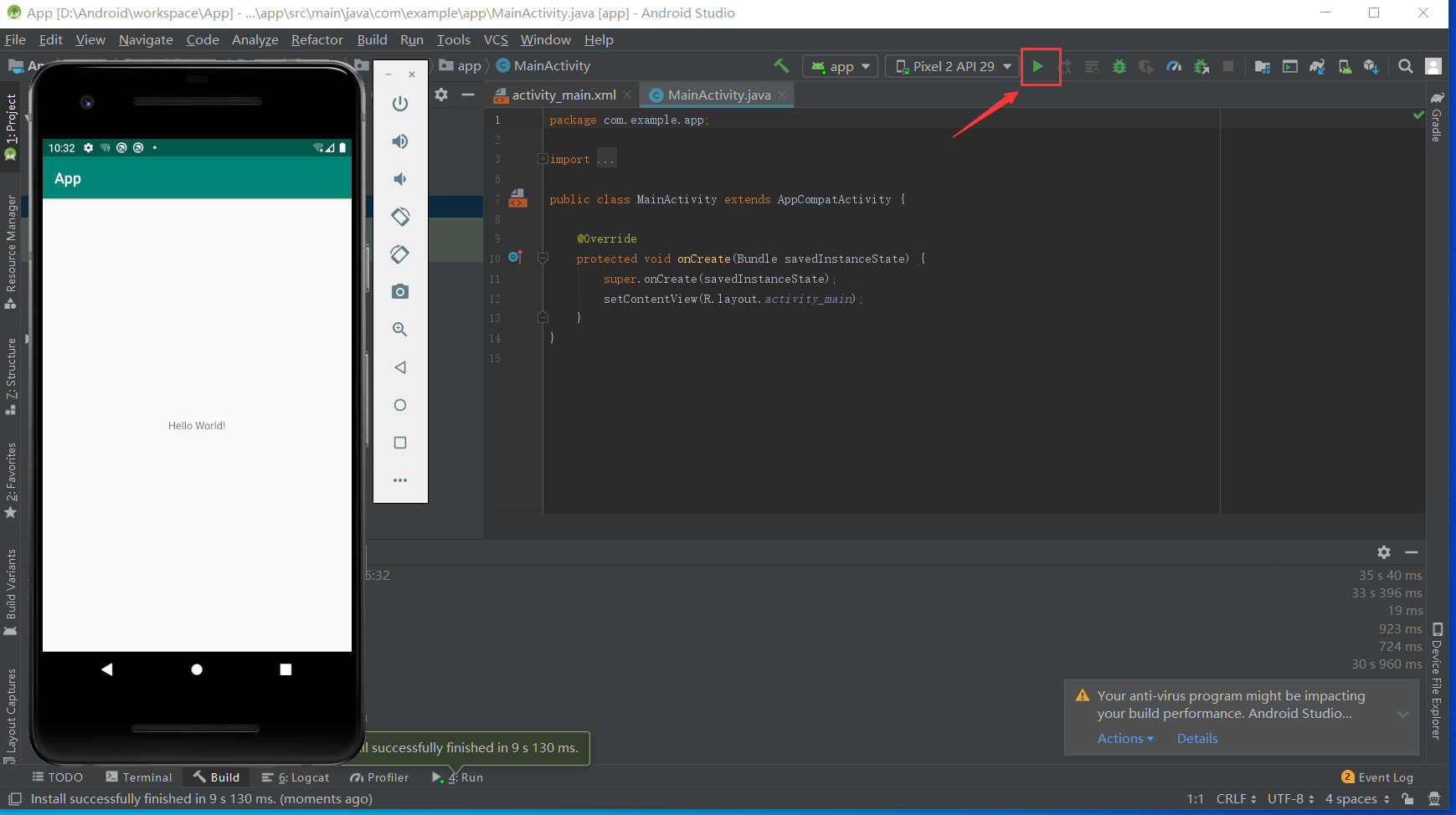This screenshot has width=1456, height=815.
Task: Open the AVD Manager icon
Action: tap(1345, 66)
